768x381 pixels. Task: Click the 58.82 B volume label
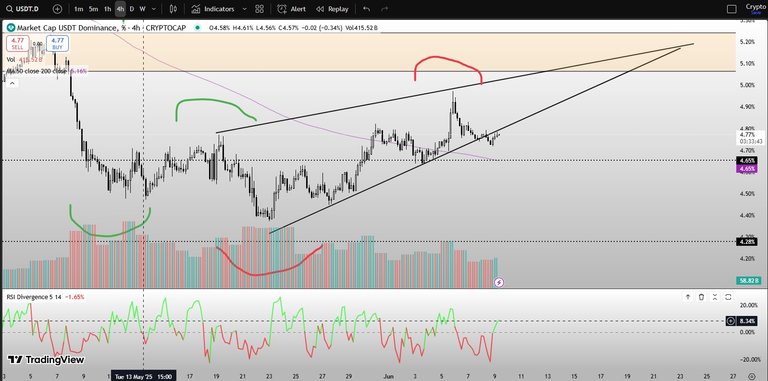(x=748, y=281)
